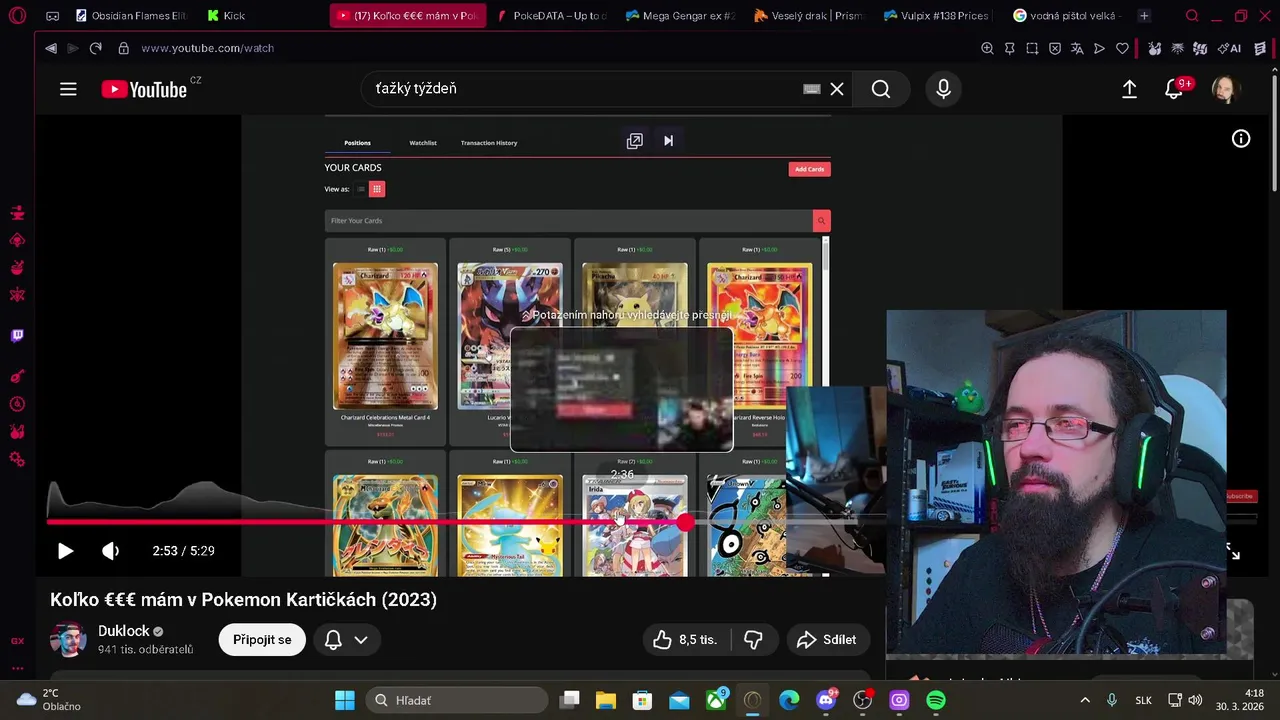This screenshot has width=1280, height=720.
Task: Seek on the red video progress bar
Action: [365, 522]
